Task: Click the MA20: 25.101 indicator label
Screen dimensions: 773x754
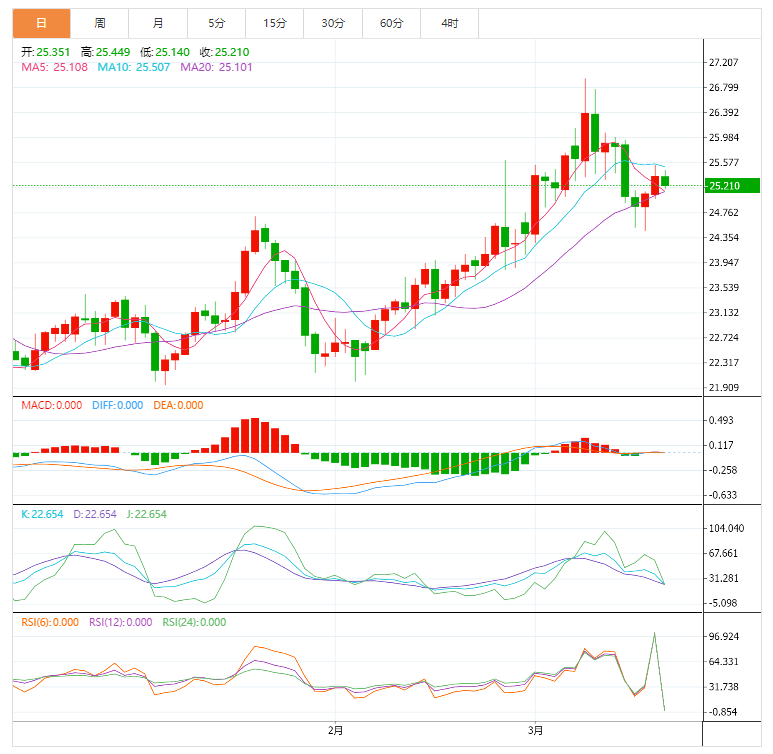Action: (216, 67)
